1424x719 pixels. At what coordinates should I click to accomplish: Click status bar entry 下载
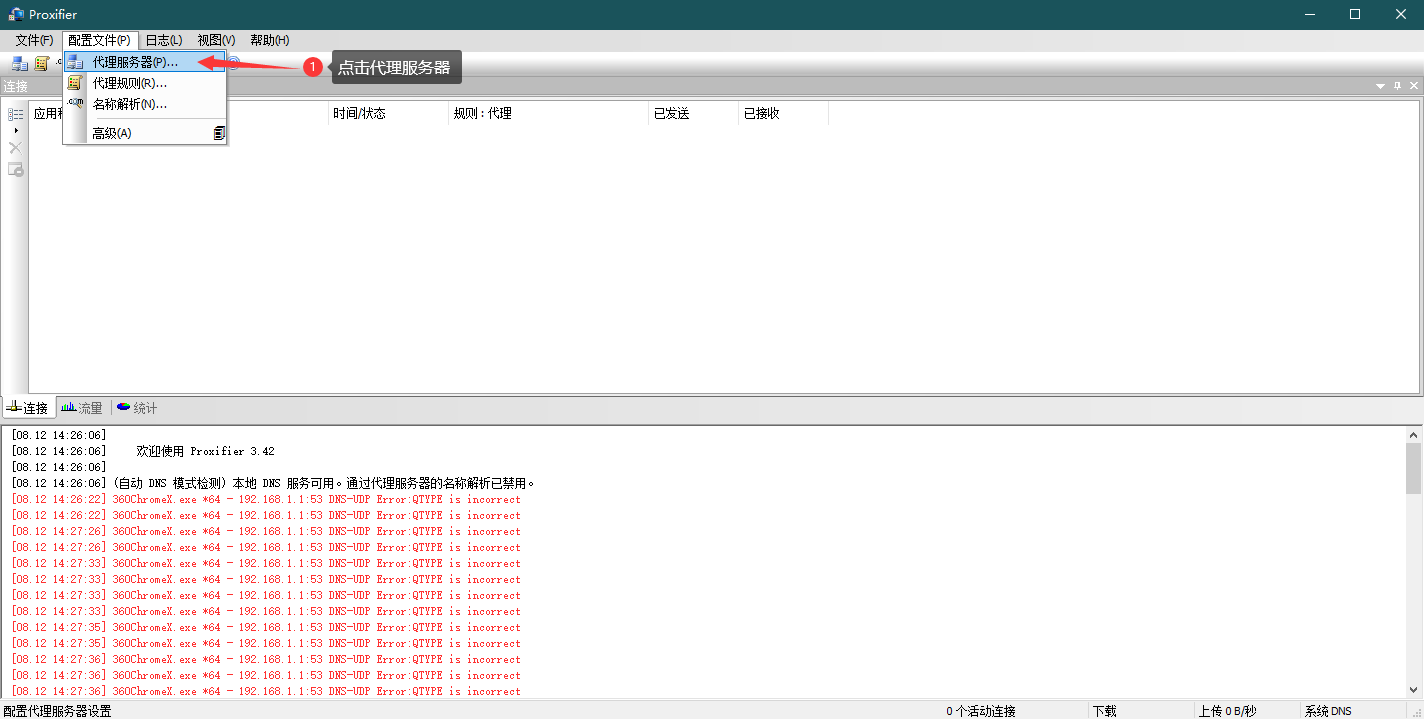1104,711
